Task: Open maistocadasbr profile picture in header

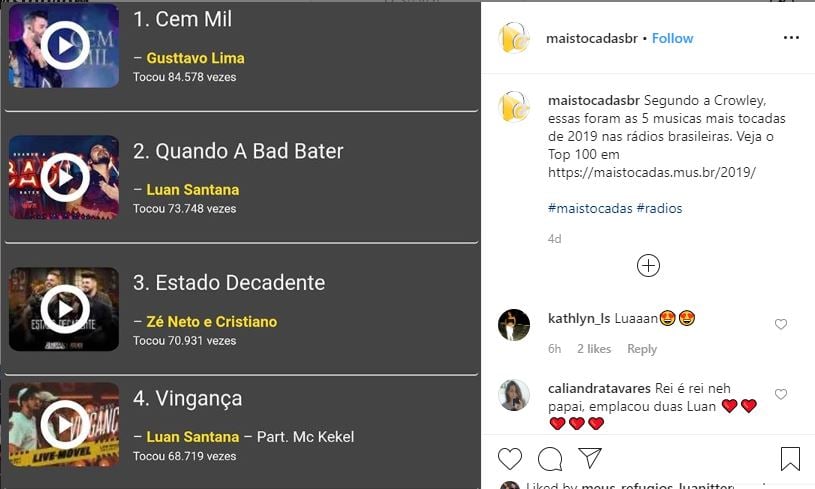Action: tap(514, 38)
